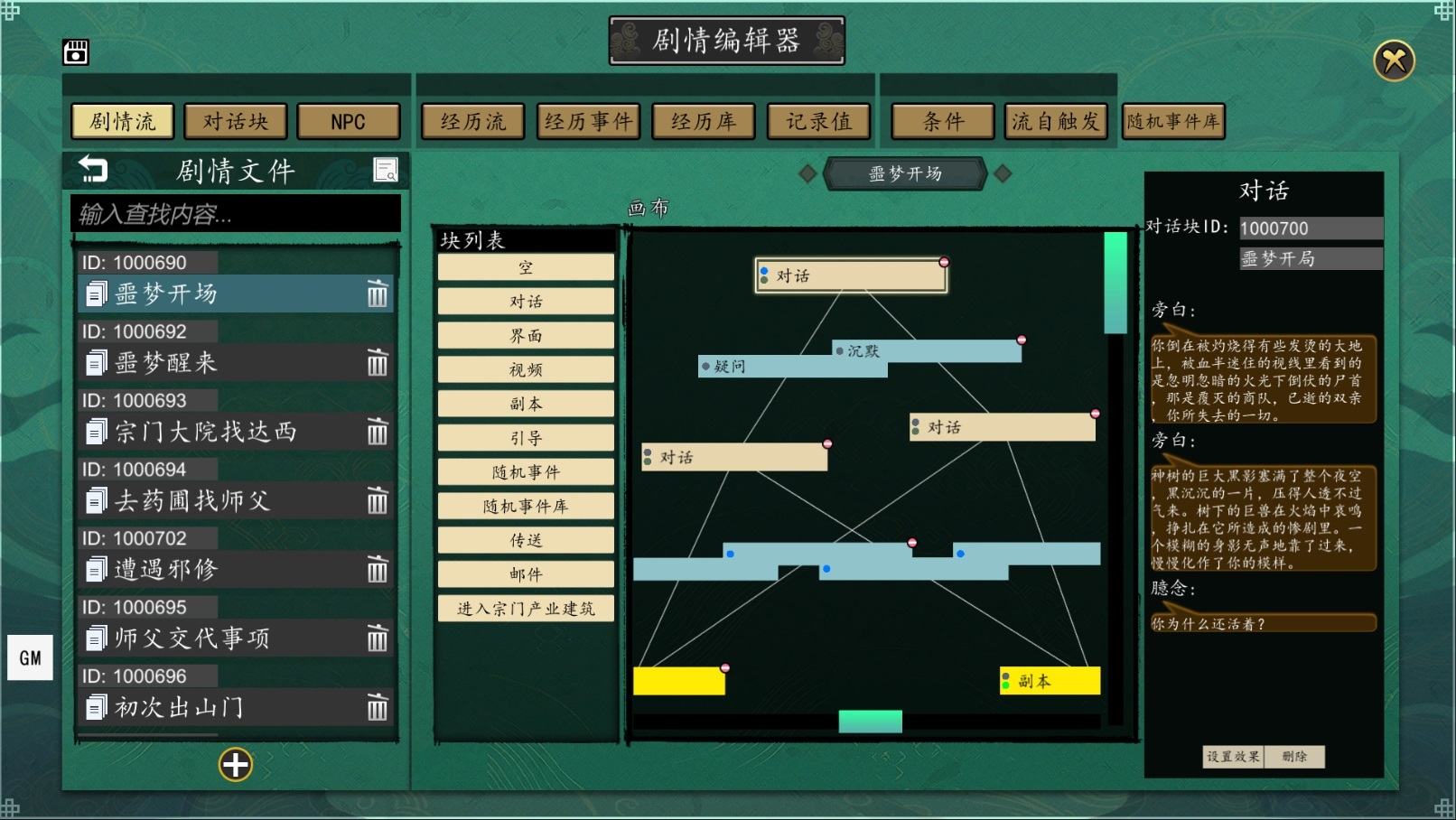The image size is (1456, 820).
Task: Click trash icon for 遭遇邪修
Action: [x=378, y=570]
